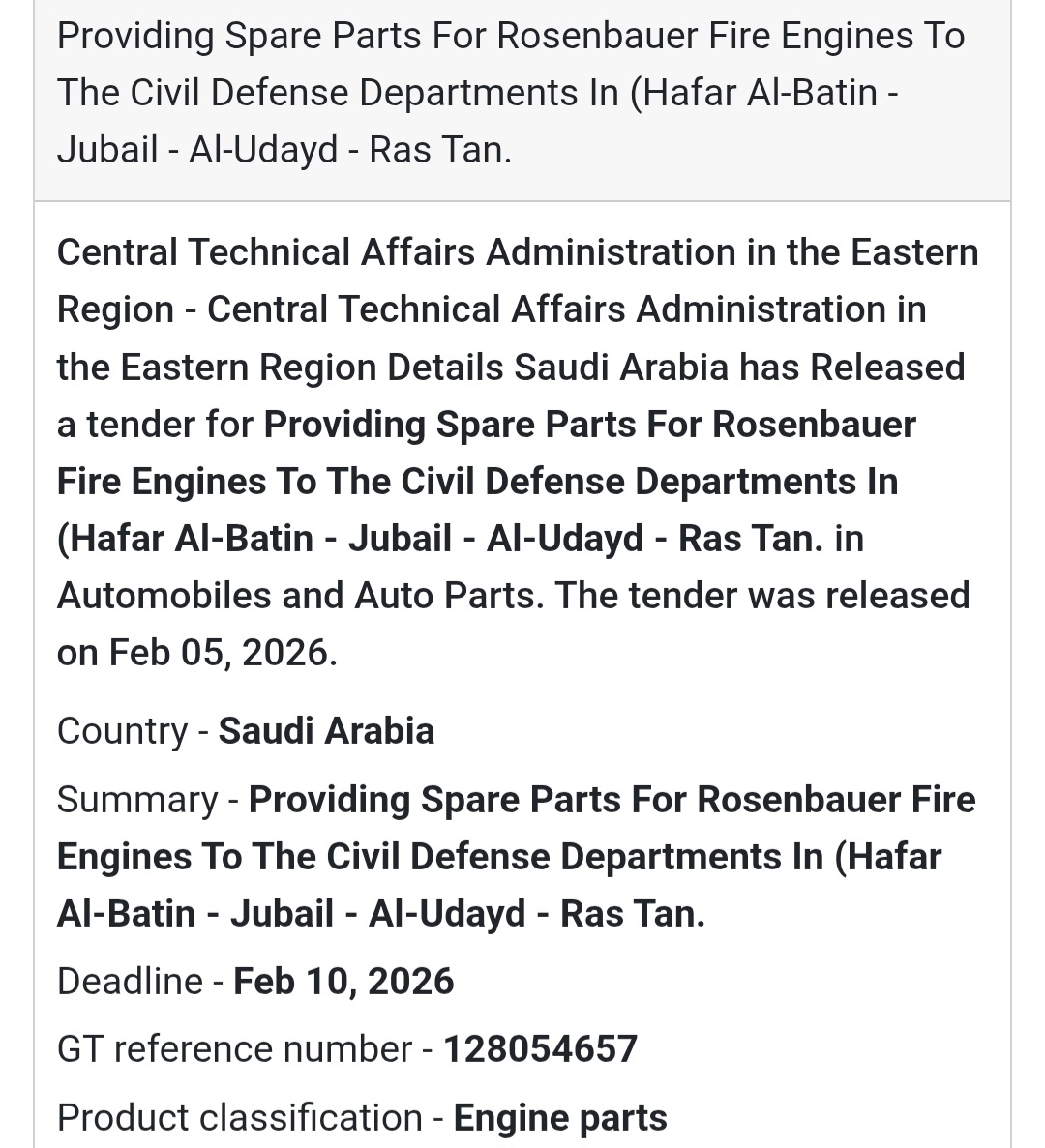Click 'Jubail' in the grey header box
1045x1148 pixels.
tap(102, 151)
